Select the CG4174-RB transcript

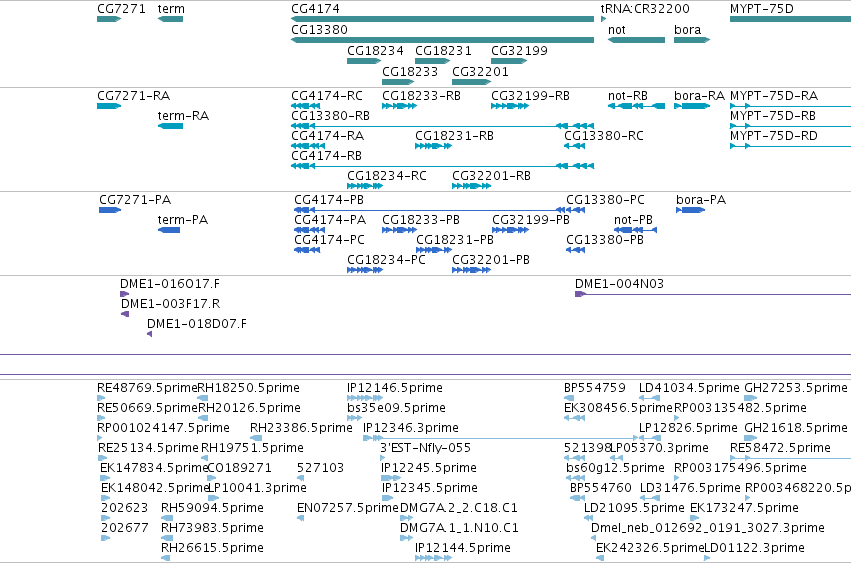coord(442,166)
